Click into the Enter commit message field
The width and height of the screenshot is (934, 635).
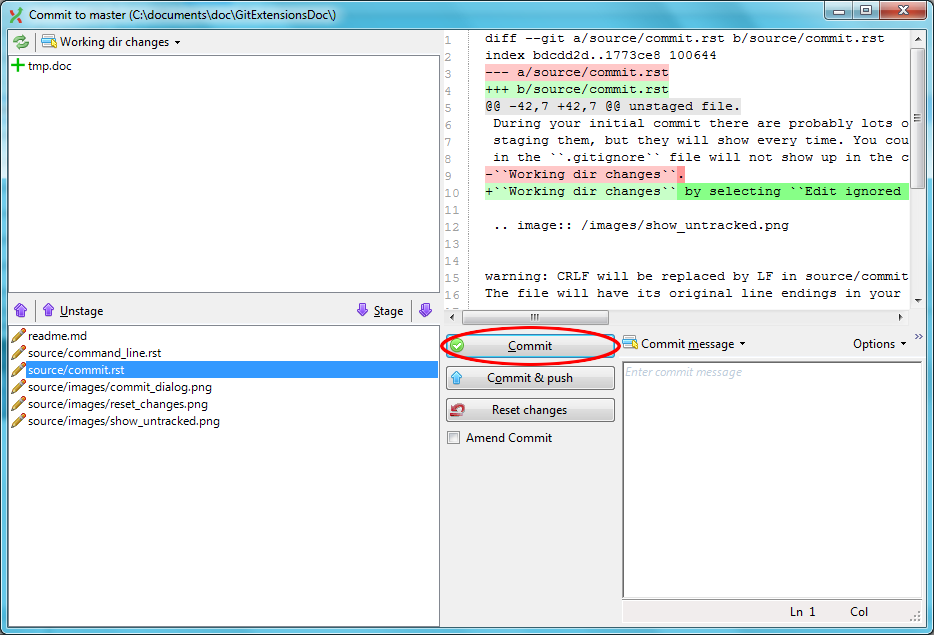pos(772,480)
